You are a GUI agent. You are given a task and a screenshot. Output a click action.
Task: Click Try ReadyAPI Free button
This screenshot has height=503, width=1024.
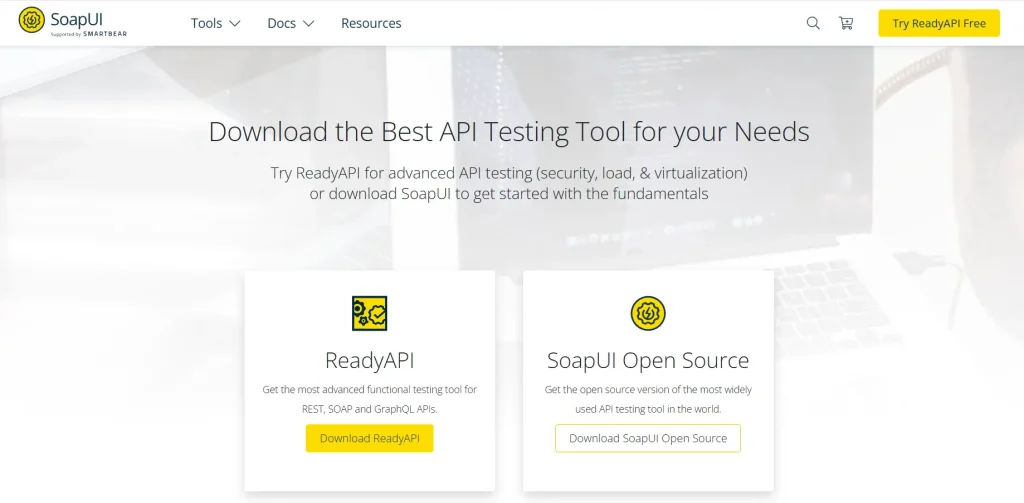pyautogui.click(x=938, y=23)
